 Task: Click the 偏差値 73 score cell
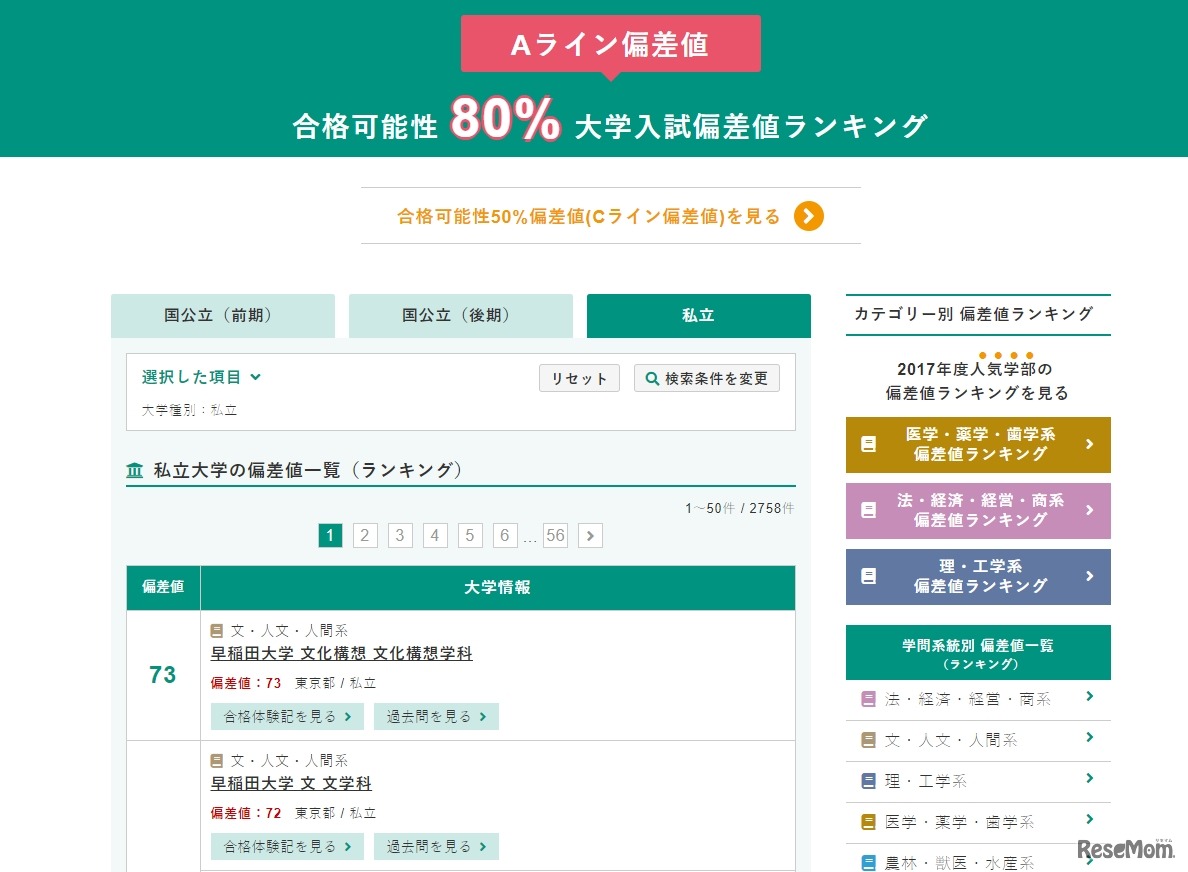(163, 675)
